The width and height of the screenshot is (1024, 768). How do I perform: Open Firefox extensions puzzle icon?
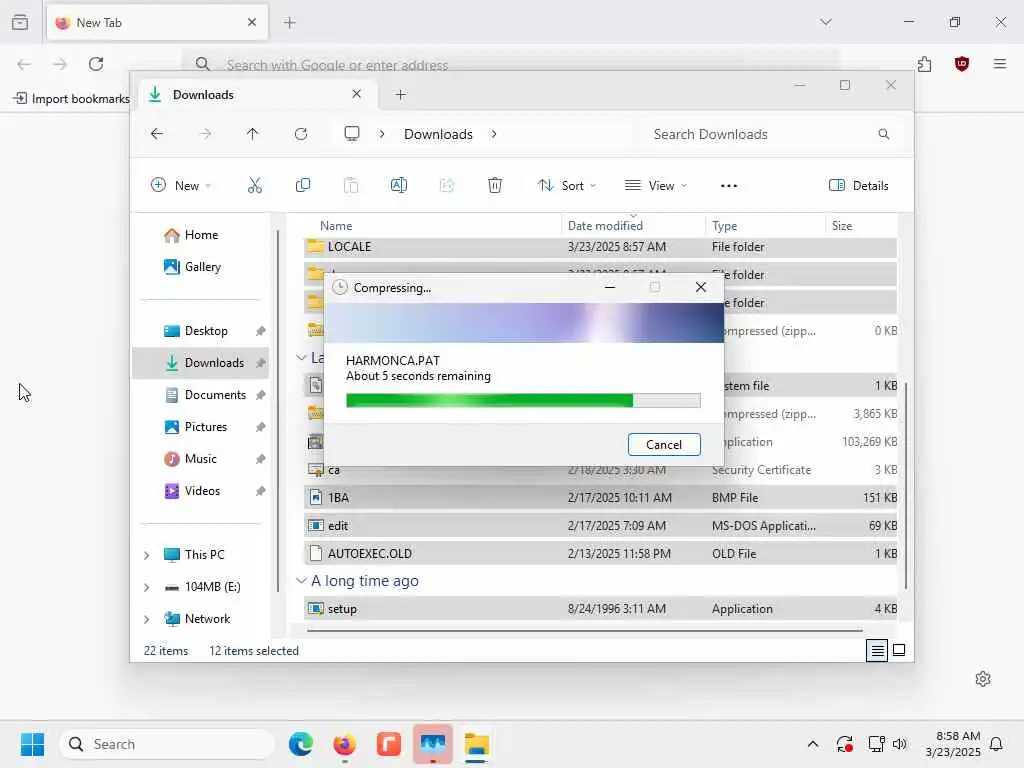click(x=925, y=64)
